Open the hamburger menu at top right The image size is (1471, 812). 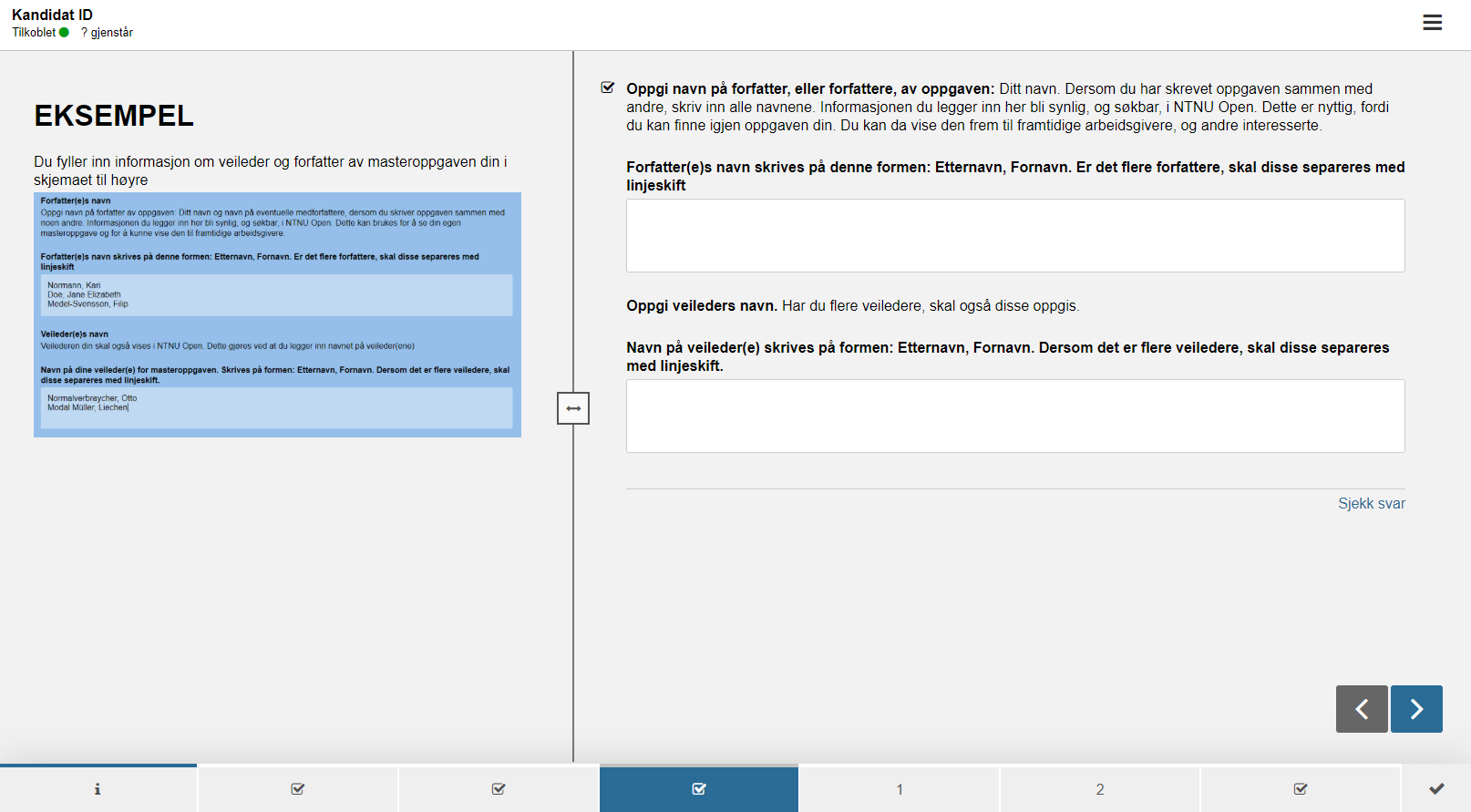1432,23
